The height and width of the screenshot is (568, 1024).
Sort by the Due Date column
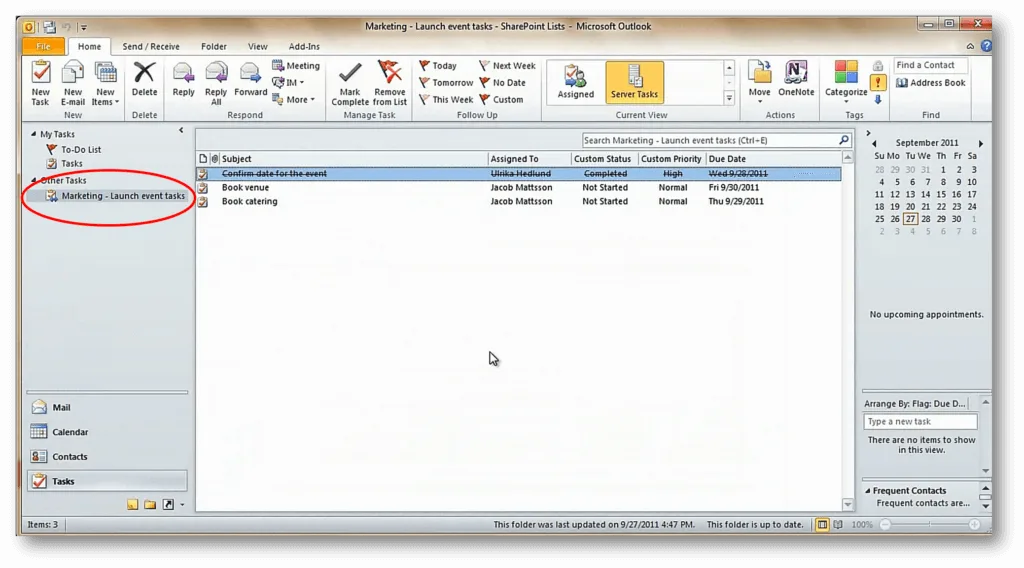pos(774,159)
